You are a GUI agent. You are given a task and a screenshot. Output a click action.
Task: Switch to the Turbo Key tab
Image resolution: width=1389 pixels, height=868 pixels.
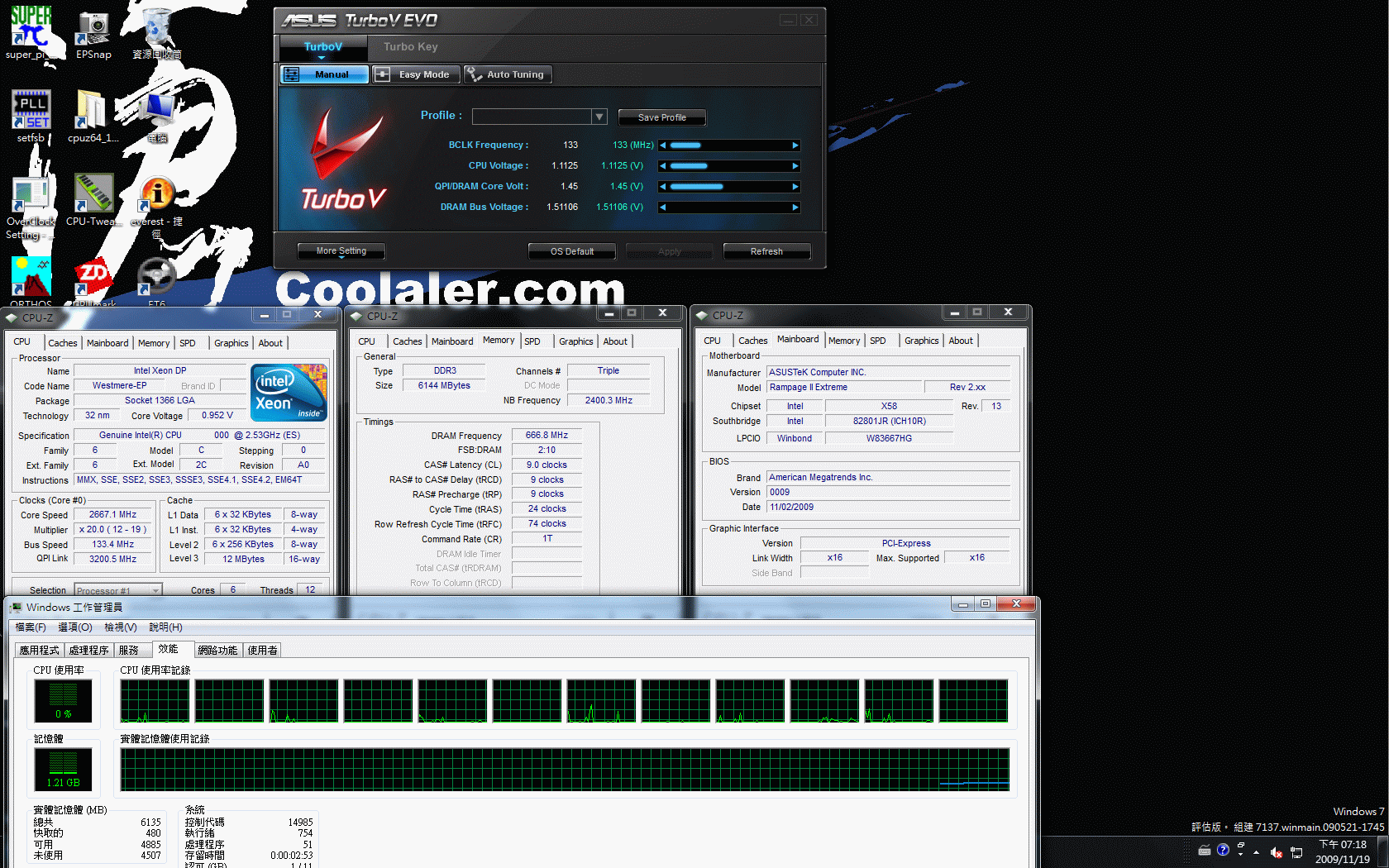pos(411,47)
